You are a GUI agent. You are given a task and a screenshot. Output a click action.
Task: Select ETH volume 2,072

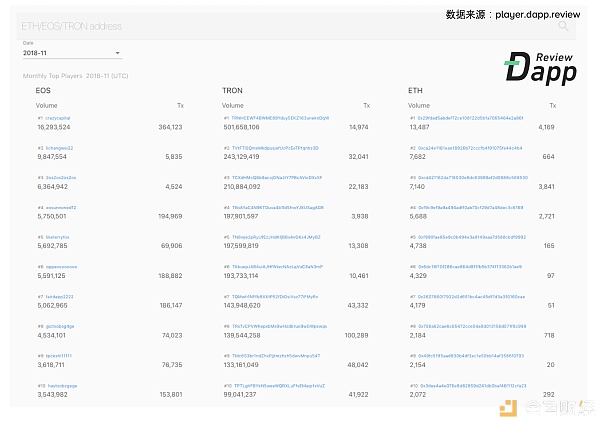pos(417,394)
